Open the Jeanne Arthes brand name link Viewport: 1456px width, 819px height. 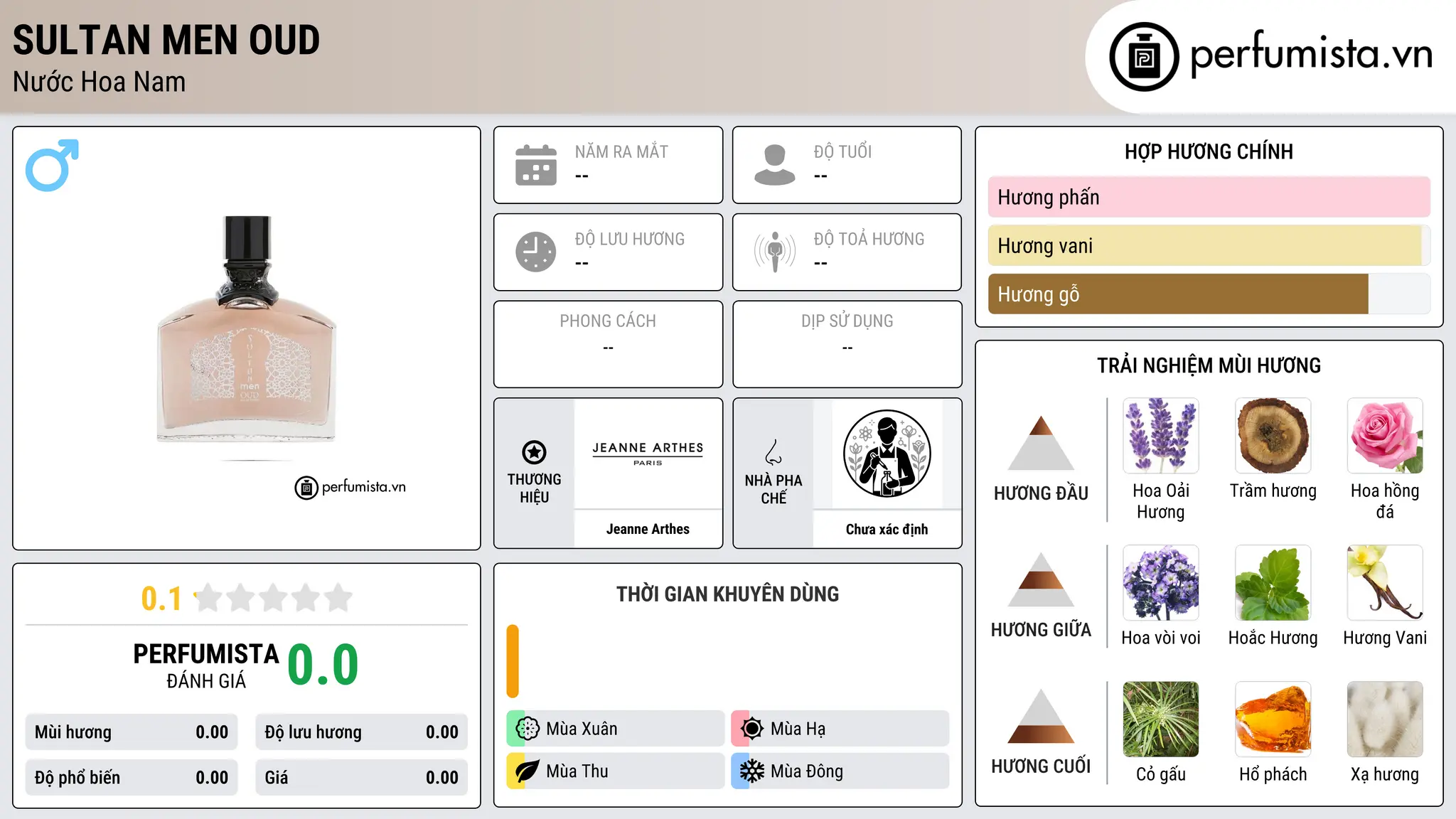(648, 529)
